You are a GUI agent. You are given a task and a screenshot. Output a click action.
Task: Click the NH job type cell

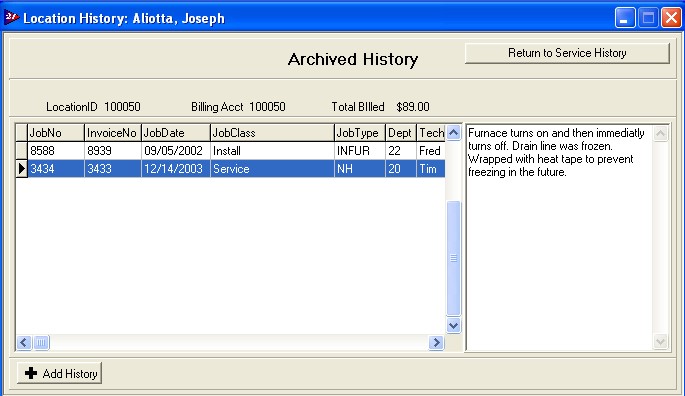coord(360,169)
